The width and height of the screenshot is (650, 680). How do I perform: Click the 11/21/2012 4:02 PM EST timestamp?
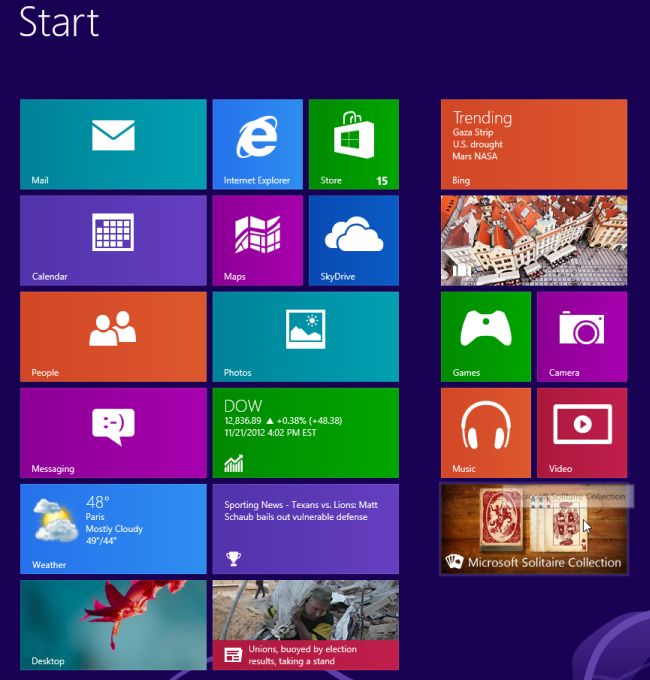click(270, 433)
